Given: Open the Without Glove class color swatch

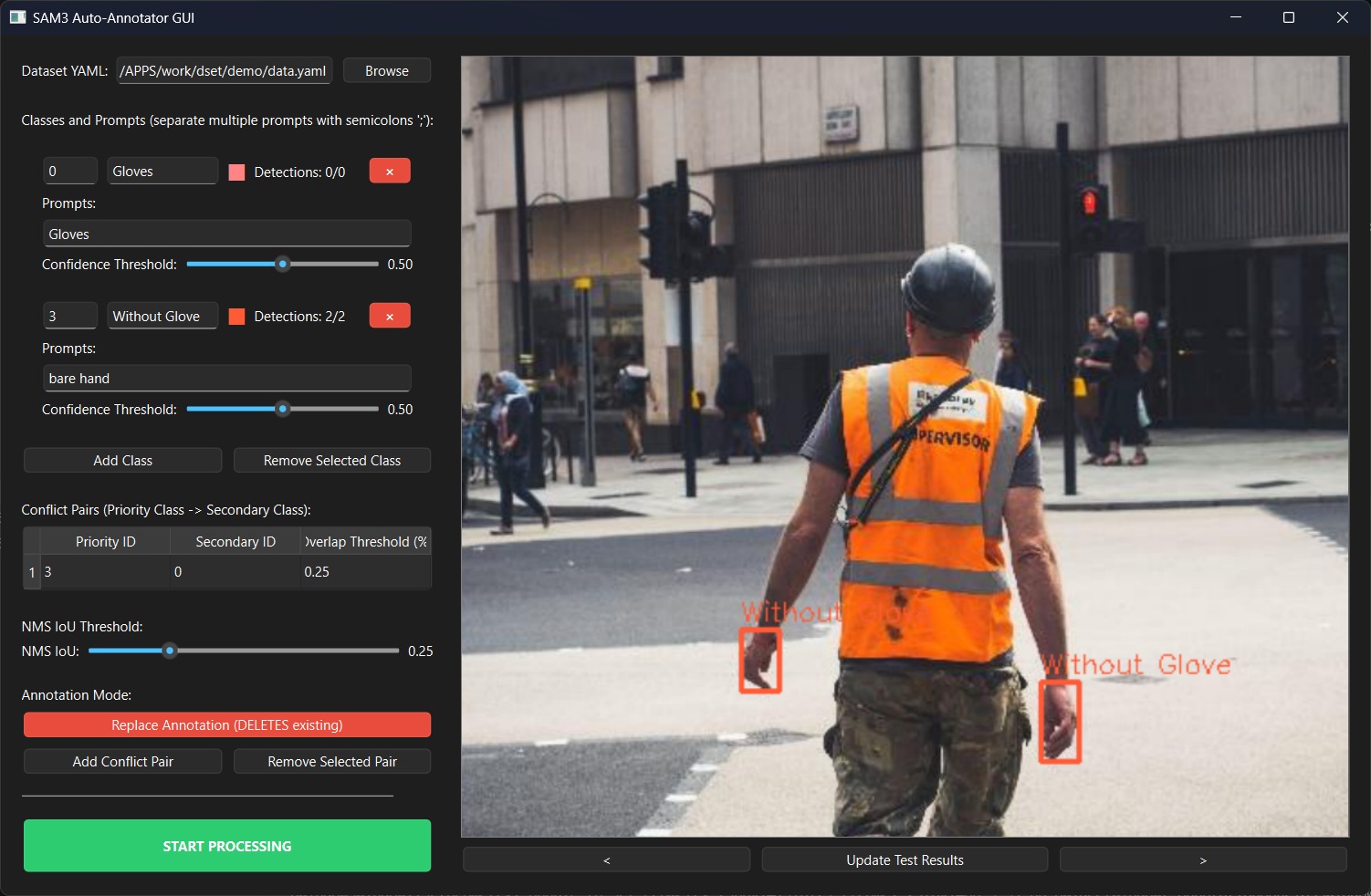Looking at the screenshot, I should (x=236, y=317).
